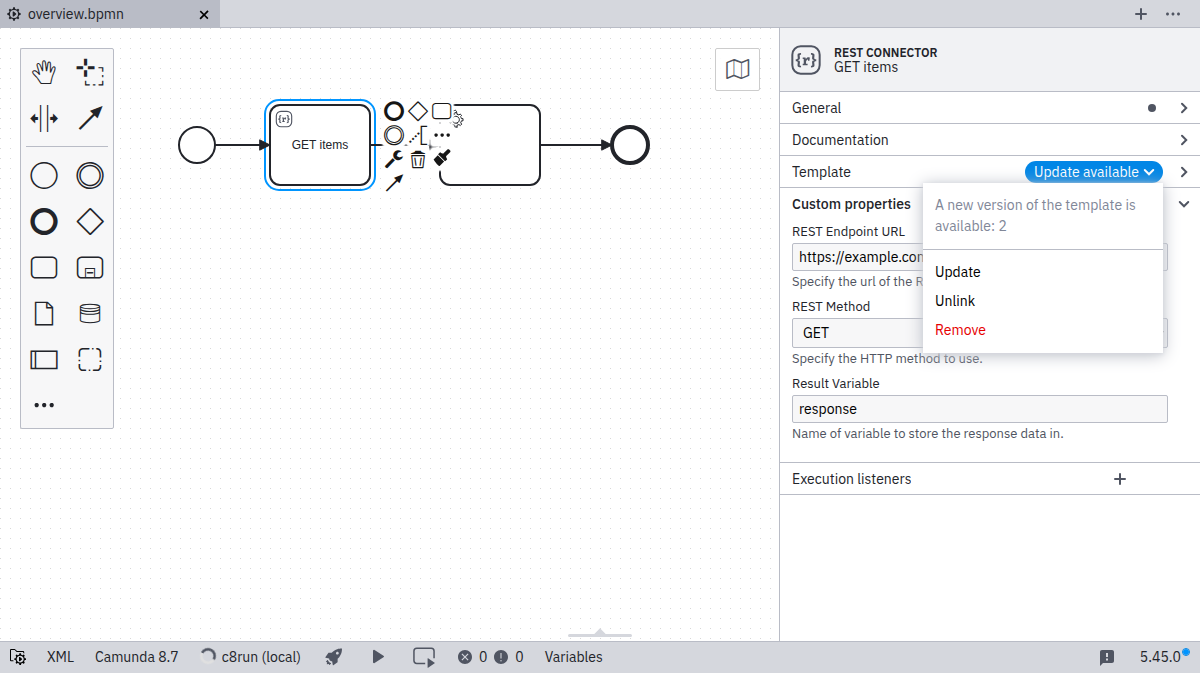Select the global connect arrow tool
Image resolution: width=1200 pixels, height=673 pixels.
(x=90, y=119)
